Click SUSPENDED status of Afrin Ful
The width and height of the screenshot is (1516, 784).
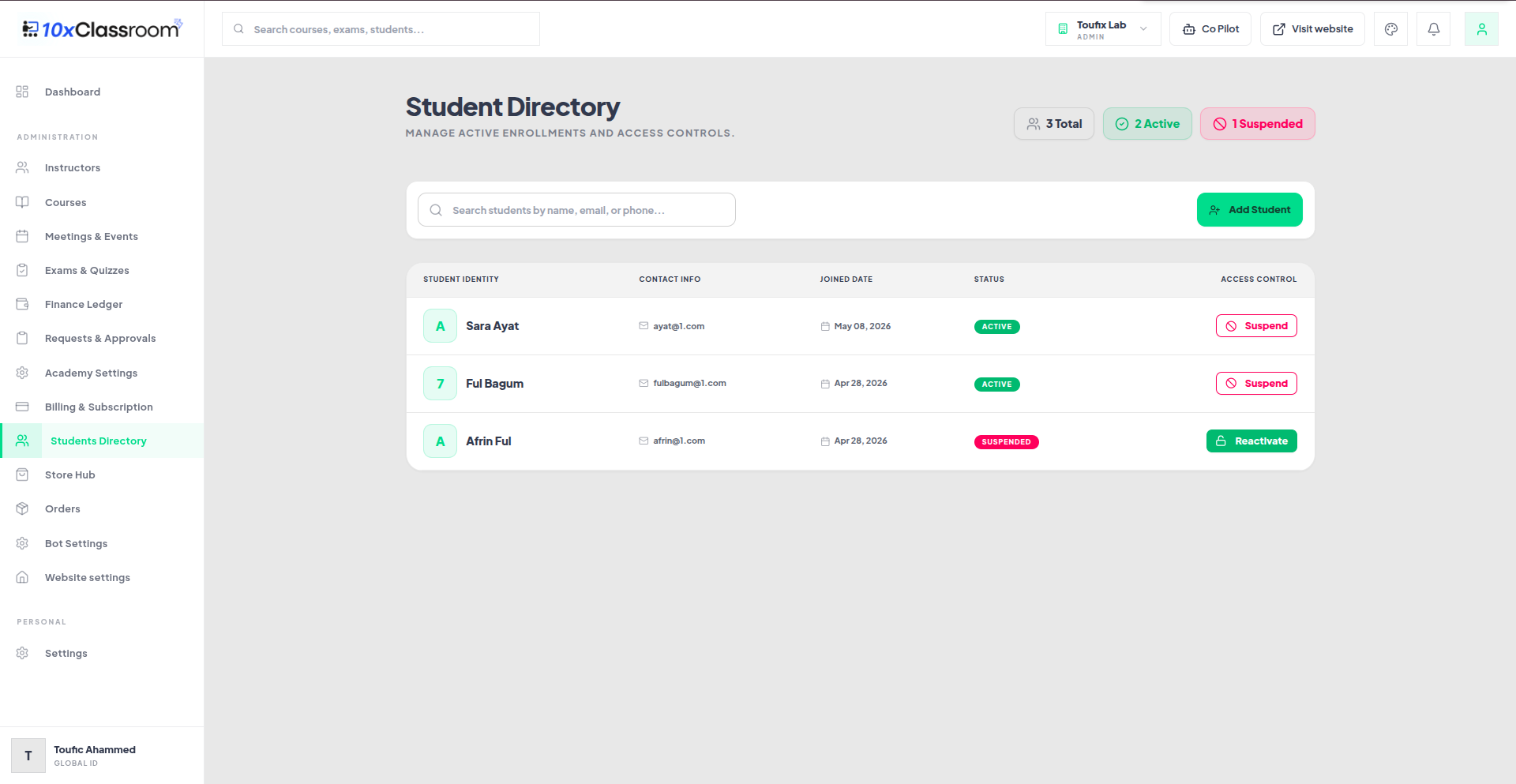point(1006,442)
